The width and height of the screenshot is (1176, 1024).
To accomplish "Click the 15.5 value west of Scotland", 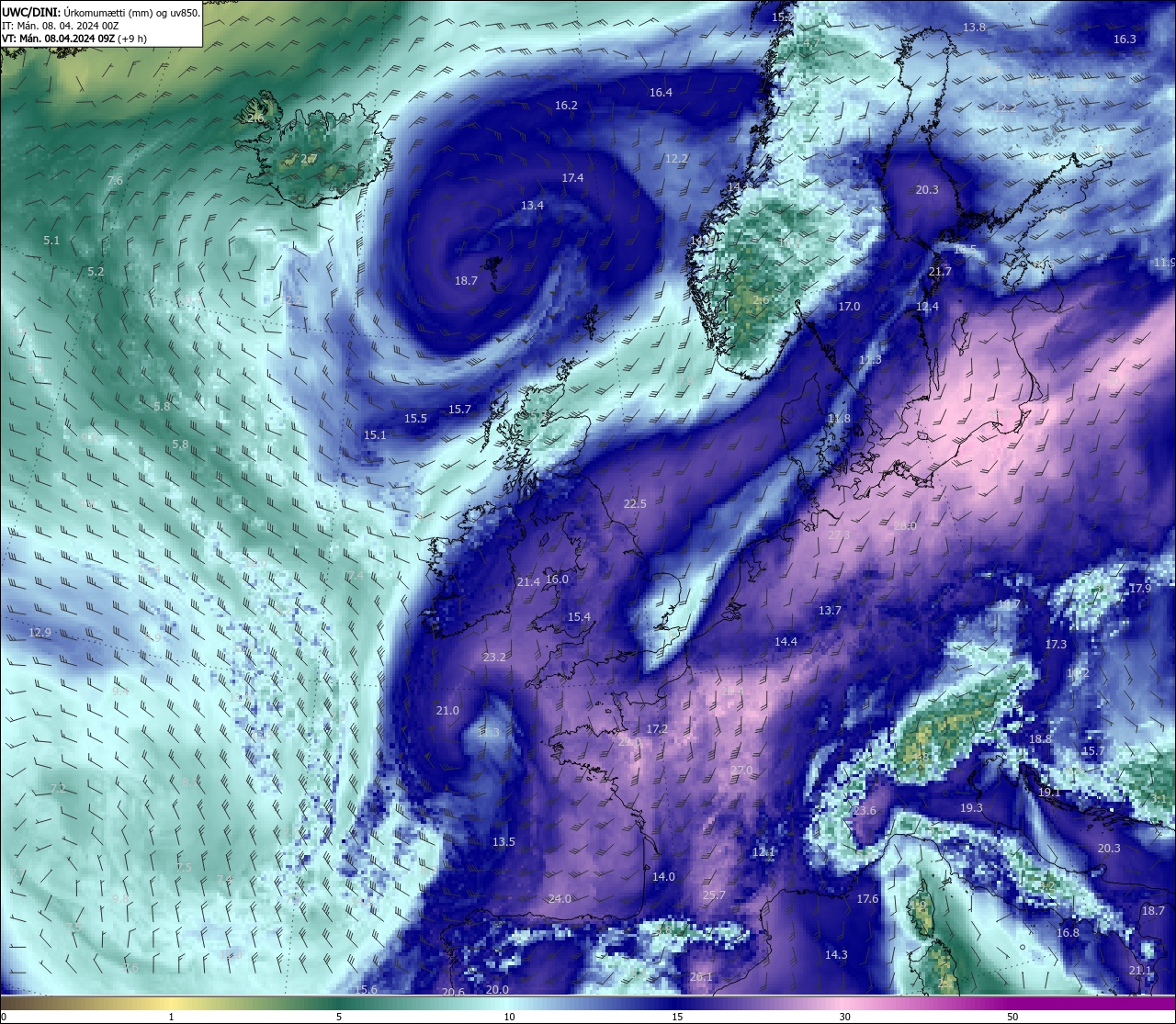I will point(415,419).
